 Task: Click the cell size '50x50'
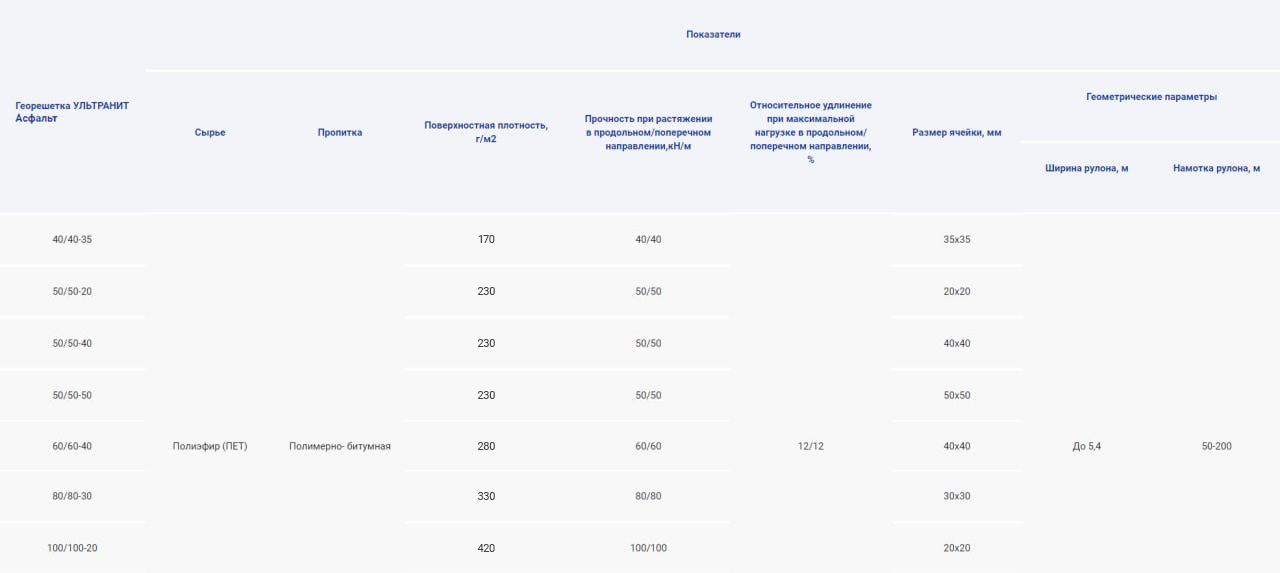coord(957,395)
